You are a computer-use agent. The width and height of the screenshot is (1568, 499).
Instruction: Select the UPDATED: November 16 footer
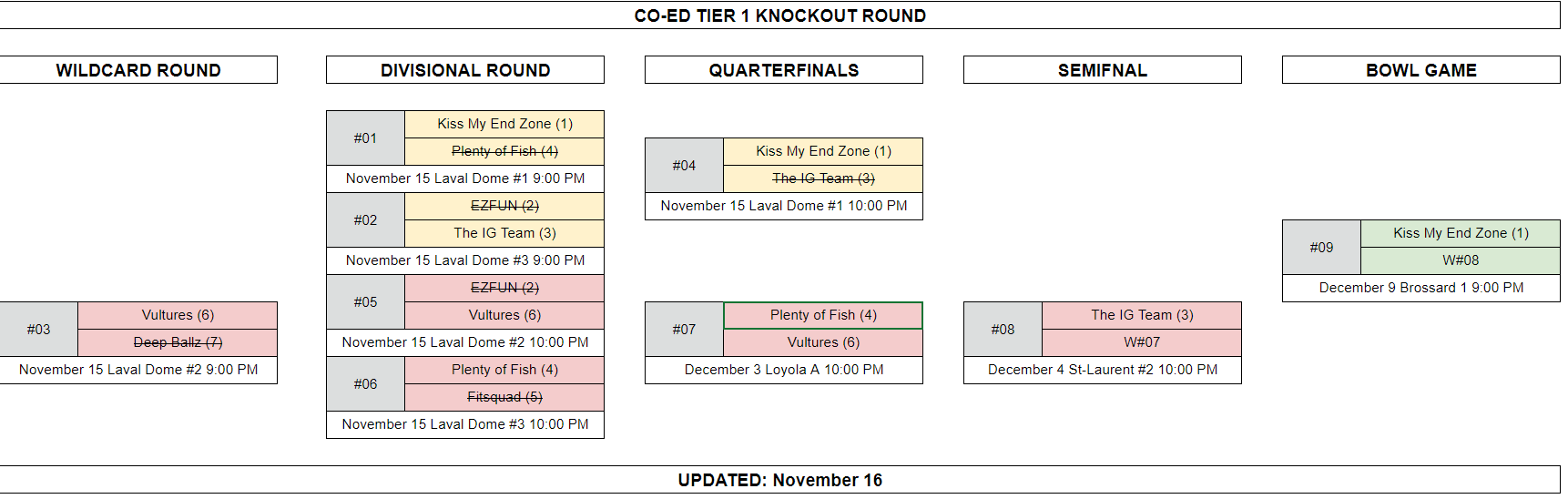779,480
